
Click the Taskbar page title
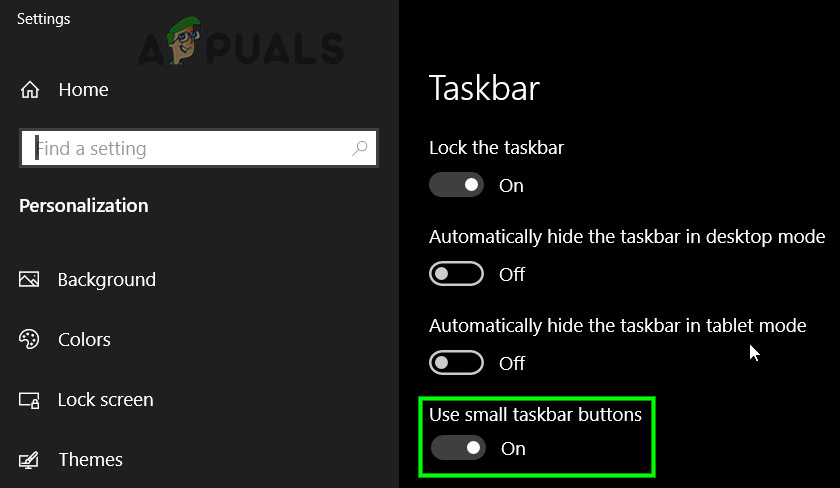(x=484, y=88)
